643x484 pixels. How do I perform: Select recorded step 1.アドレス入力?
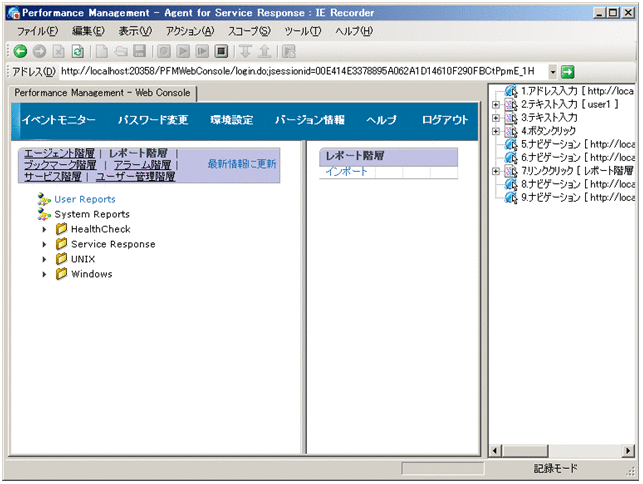(577, 91)
